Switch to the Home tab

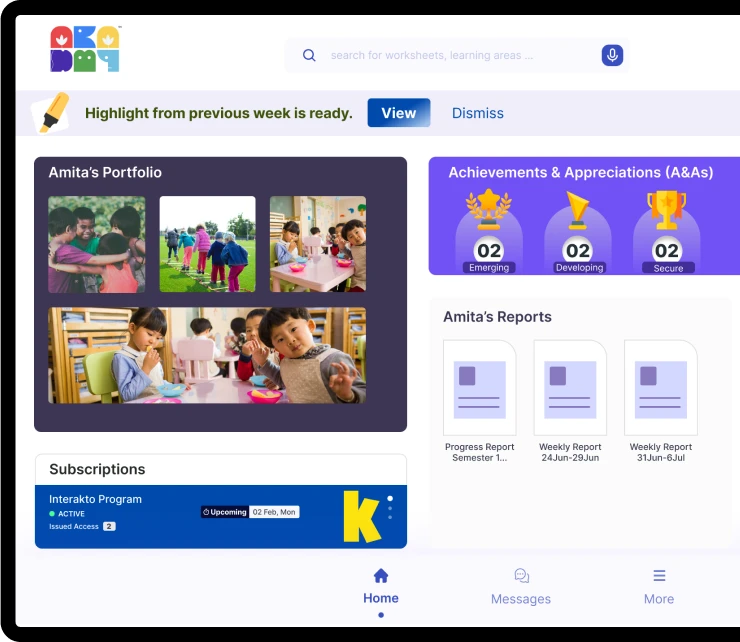click(x=380, y=587)
